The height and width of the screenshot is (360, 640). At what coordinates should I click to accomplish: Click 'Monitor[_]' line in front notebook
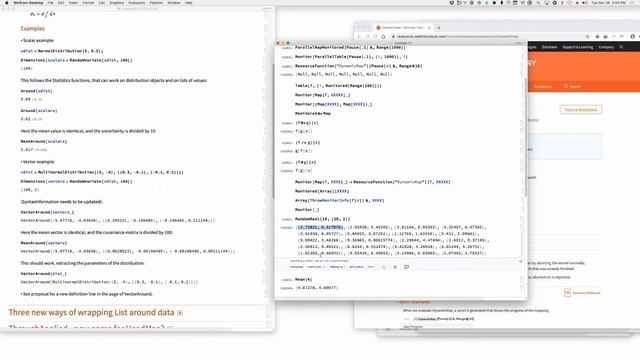[307, 210]
